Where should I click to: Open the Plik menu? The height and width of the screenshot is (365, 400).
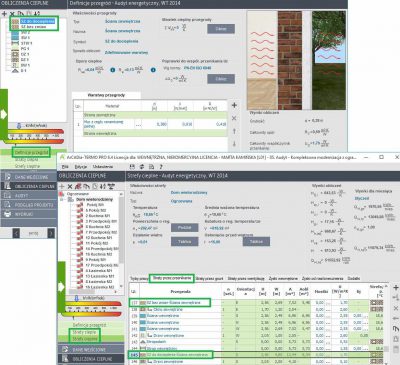pyautogui.click(x=65, y=166)
